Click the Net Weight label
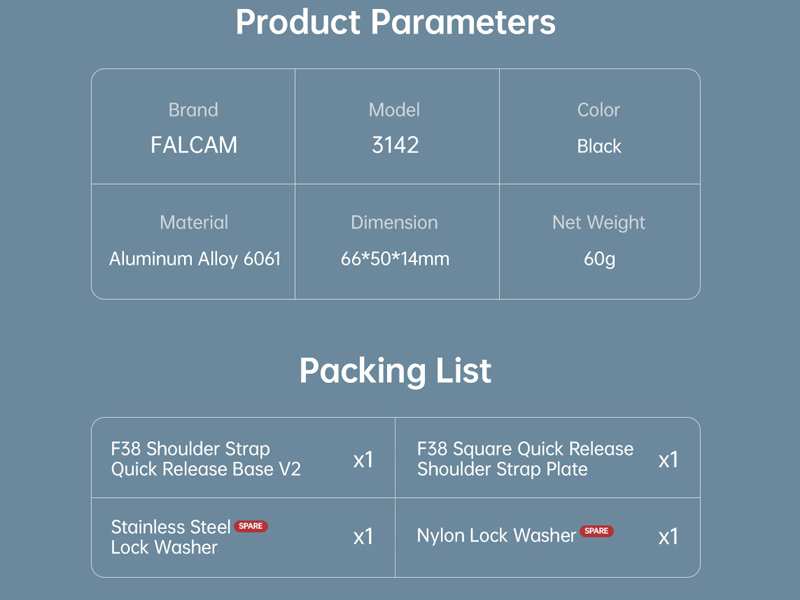The image size is (800, 600). point(598,223)
